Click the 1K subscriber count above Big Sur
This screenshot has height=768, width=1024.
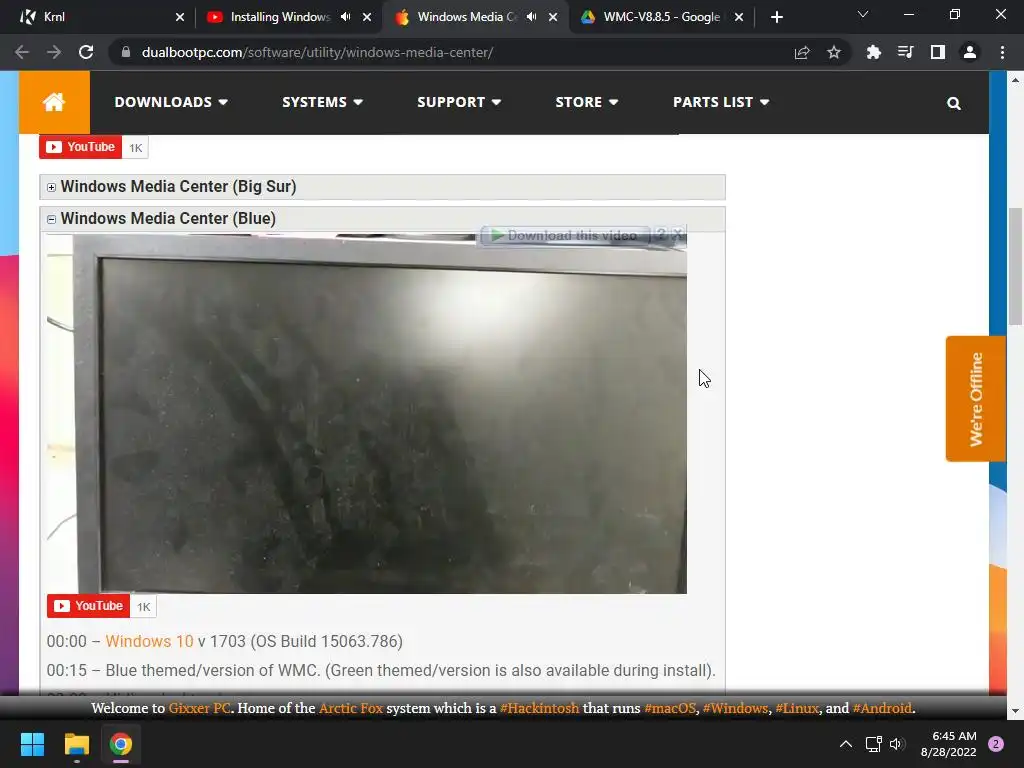[x=135, y=148]
